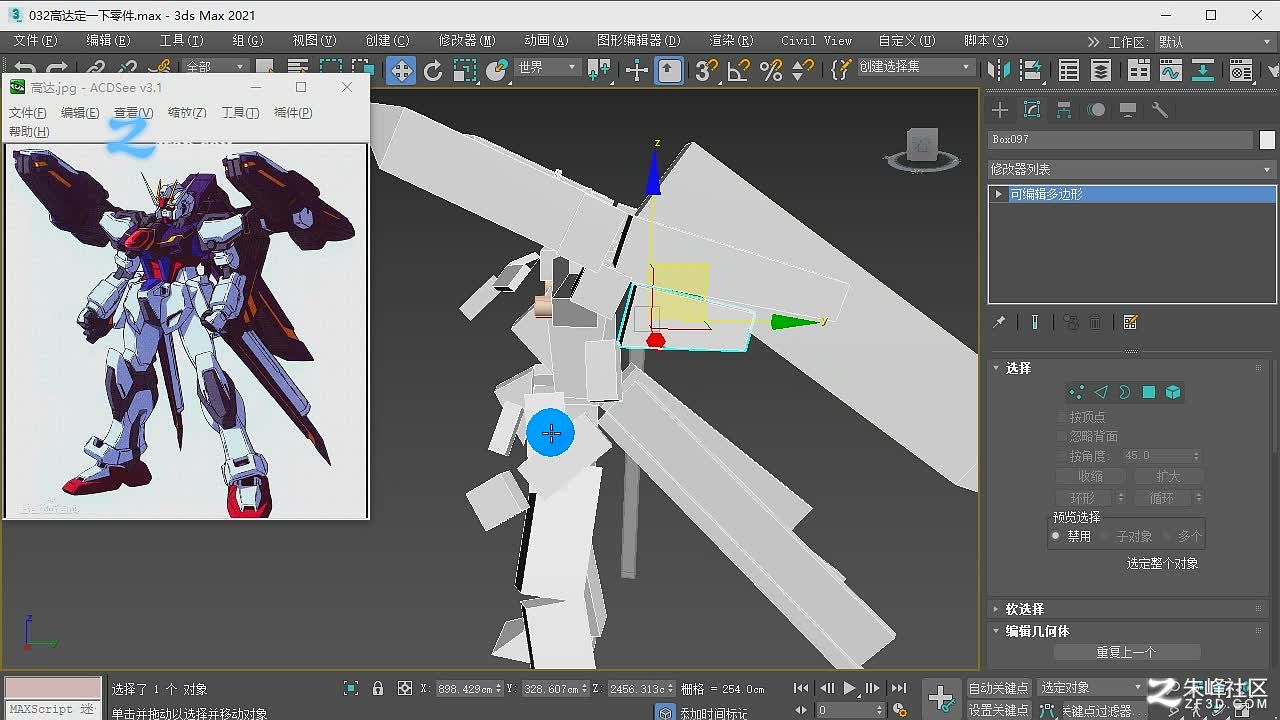The image size is (1280, 720).
Task: Select Edge sub-object level
Action: point(1100,392)
